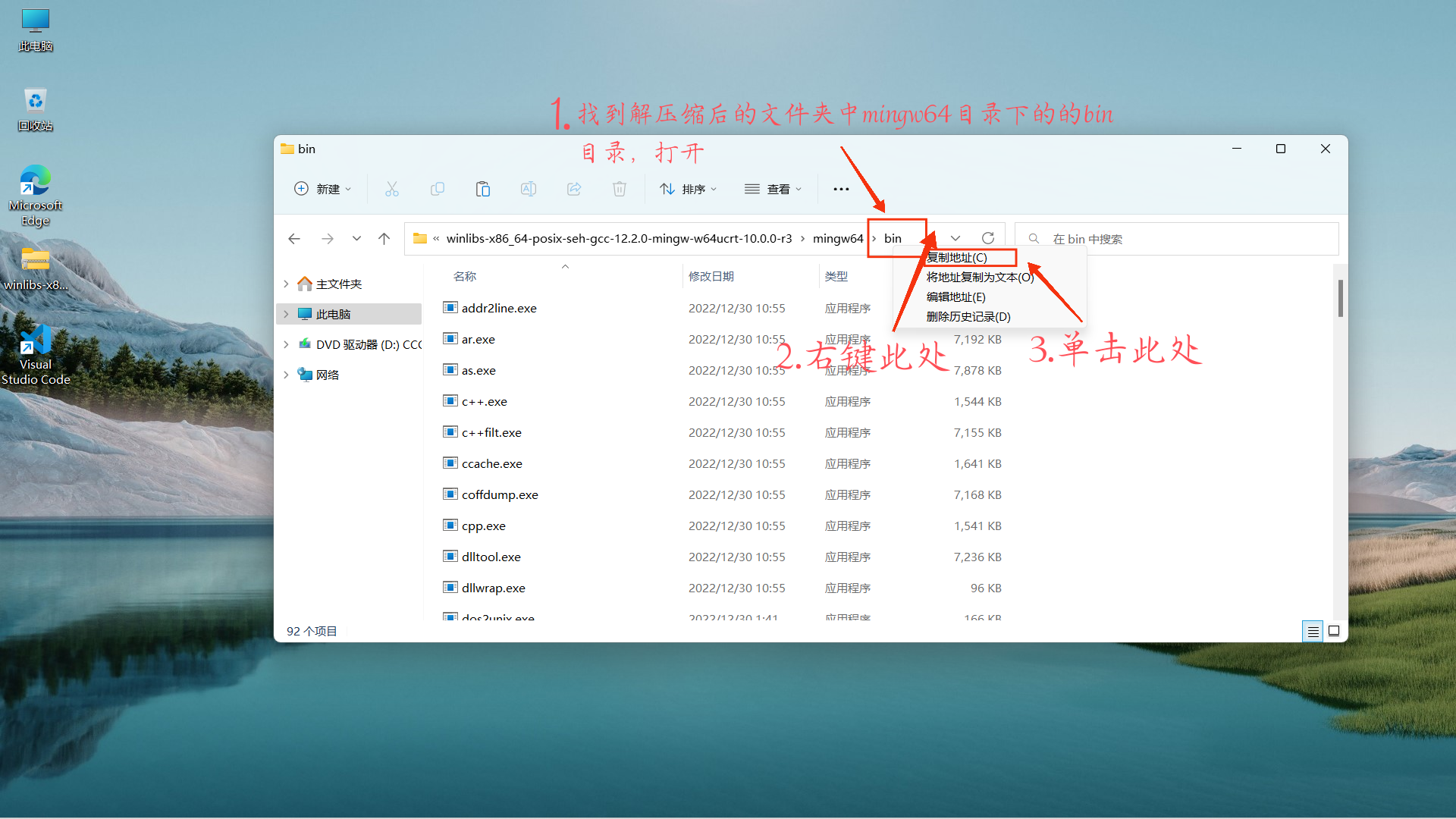Click the mingw64 breadcrumb in address bar
The image size is (1456, 819).
point(838,237)
